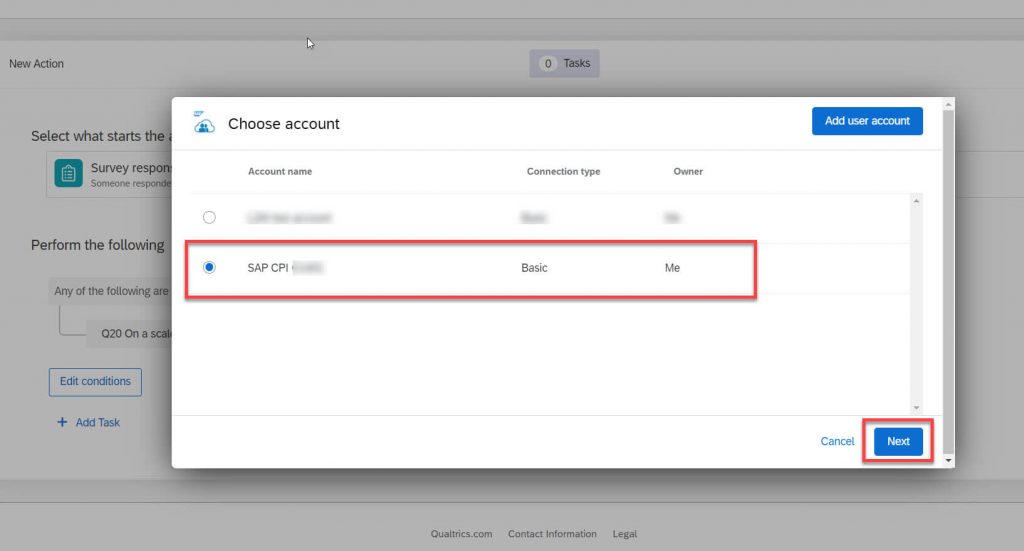Click the dialog outer scrollbar down arrow

[x=948, y=460]
